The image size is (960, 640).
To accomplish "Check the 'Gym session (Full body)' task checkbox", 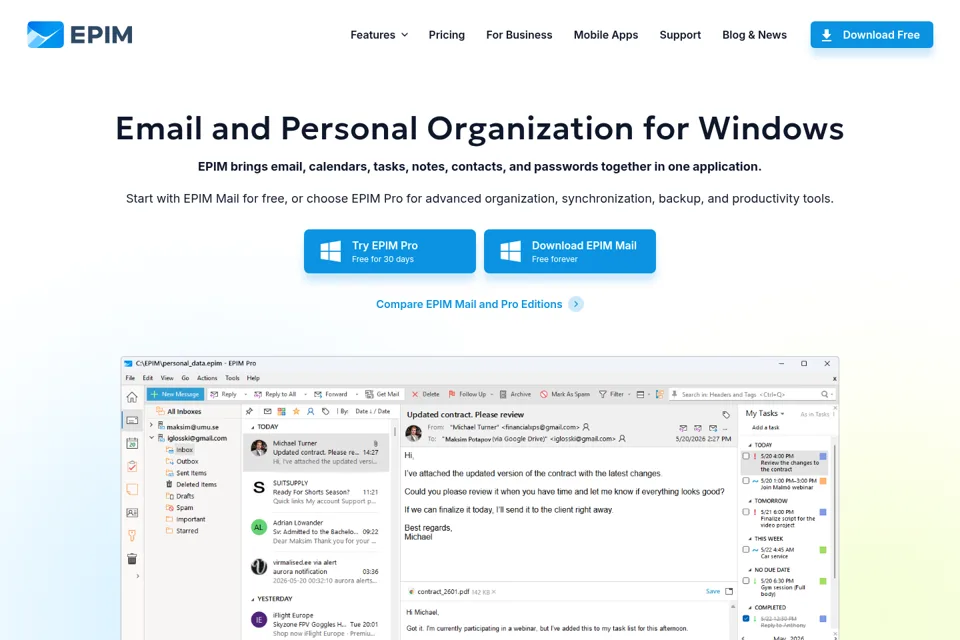I will click(746, 581).
